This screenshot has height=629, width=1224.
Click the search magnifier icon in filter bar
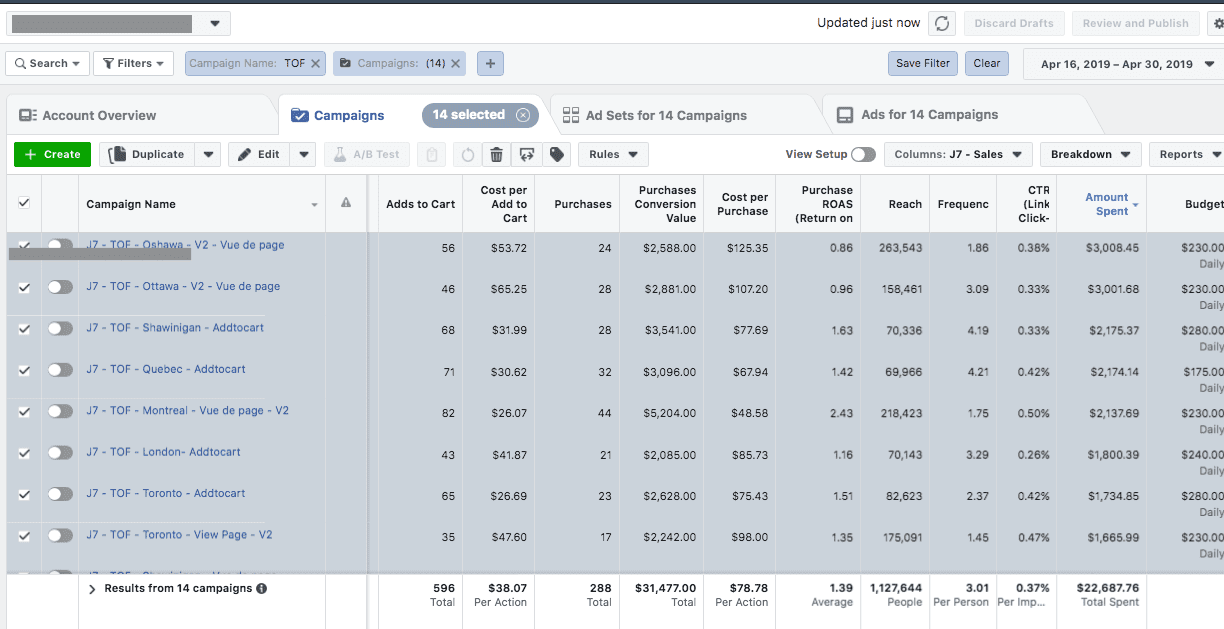tap(22, 62)
